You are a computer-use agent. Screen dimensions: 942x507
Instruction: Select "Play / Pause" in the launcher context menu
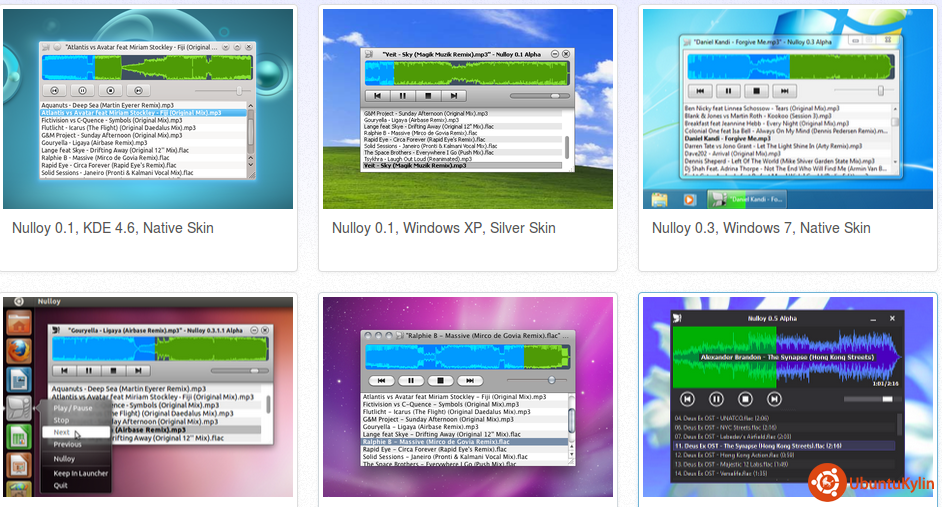(x=72, y=408)
